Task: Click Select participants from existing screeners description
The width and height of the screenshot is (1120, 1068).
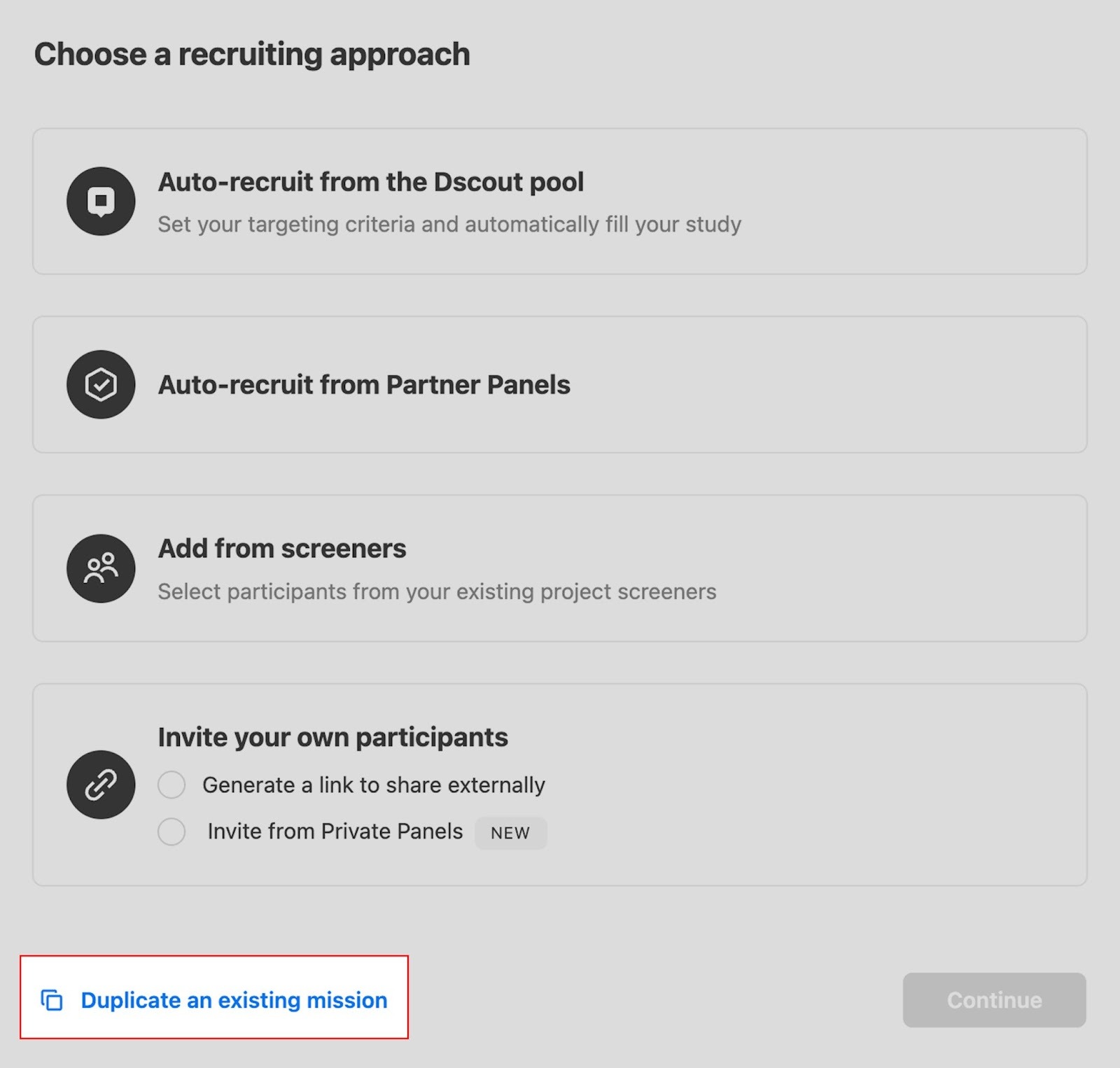Action: (x=437, y=592)
